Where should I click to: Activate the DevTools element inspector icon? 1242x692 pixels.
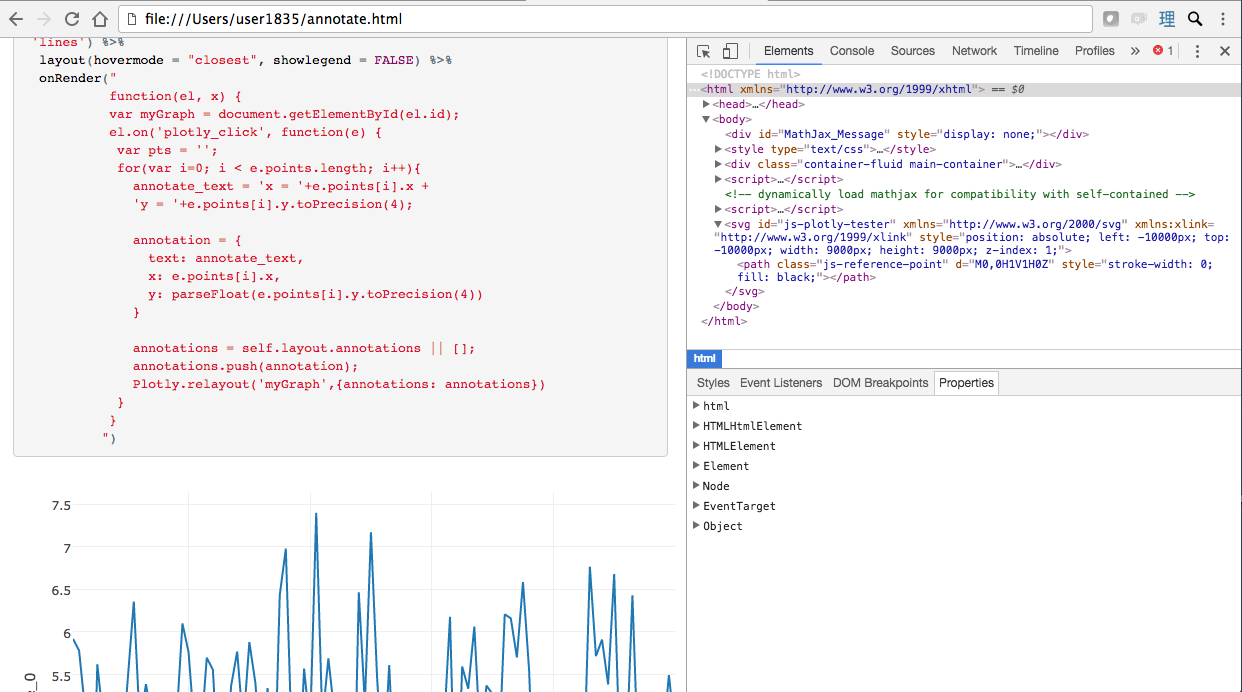click(x=704, y=51)
